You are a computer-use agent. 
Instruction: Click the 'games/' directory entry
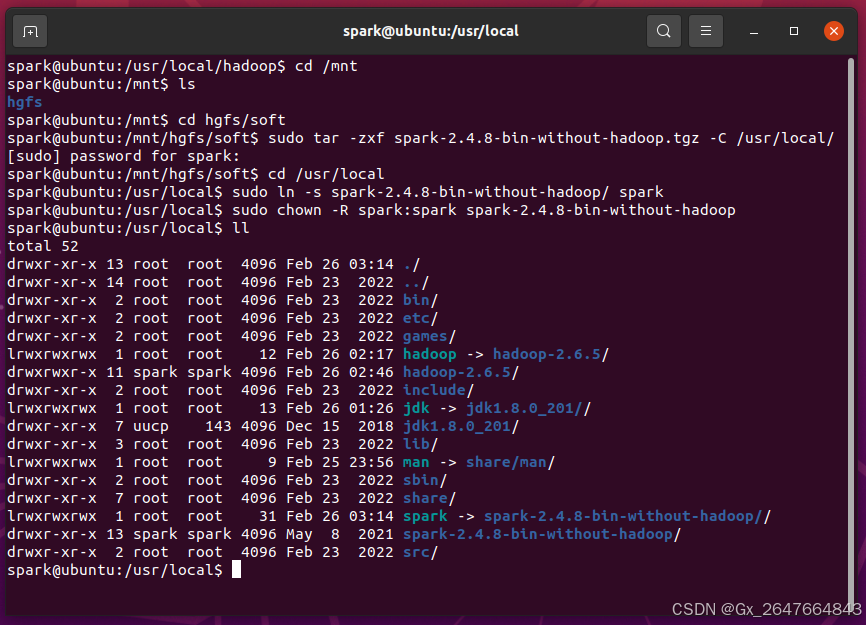429,336
